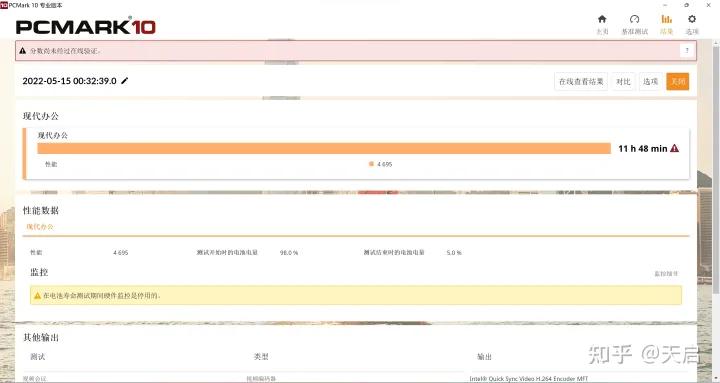Screen dimensions: 720x383
Task: Click the red warning triangle beside 11 h 48 min
Action: pyautogui.click(x=674, y=148)
